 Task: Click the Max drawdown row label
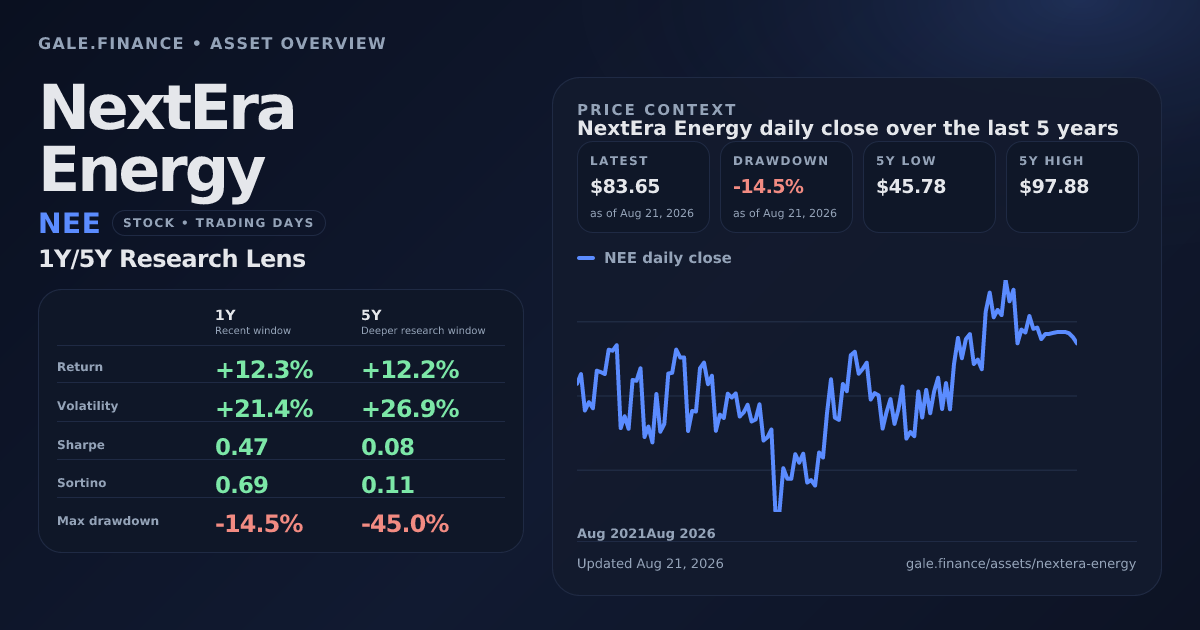click(108, 521)
